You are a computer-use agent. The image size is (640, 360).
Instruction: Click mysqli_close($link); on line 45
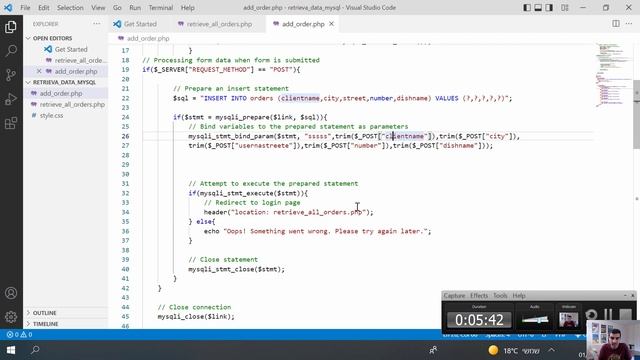(x=196, y=316)
